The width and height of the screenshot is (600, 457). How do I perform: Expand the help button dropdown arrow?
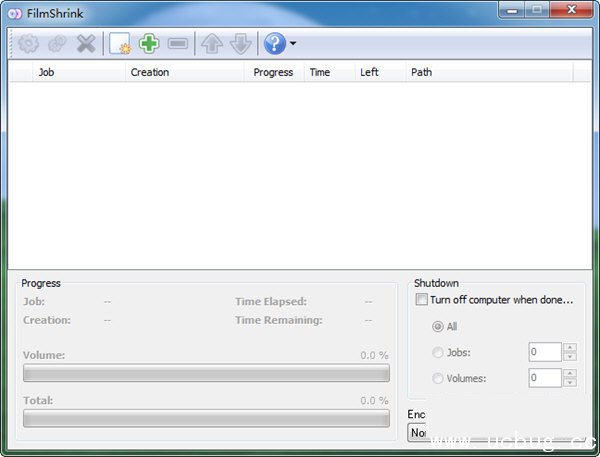293,45
